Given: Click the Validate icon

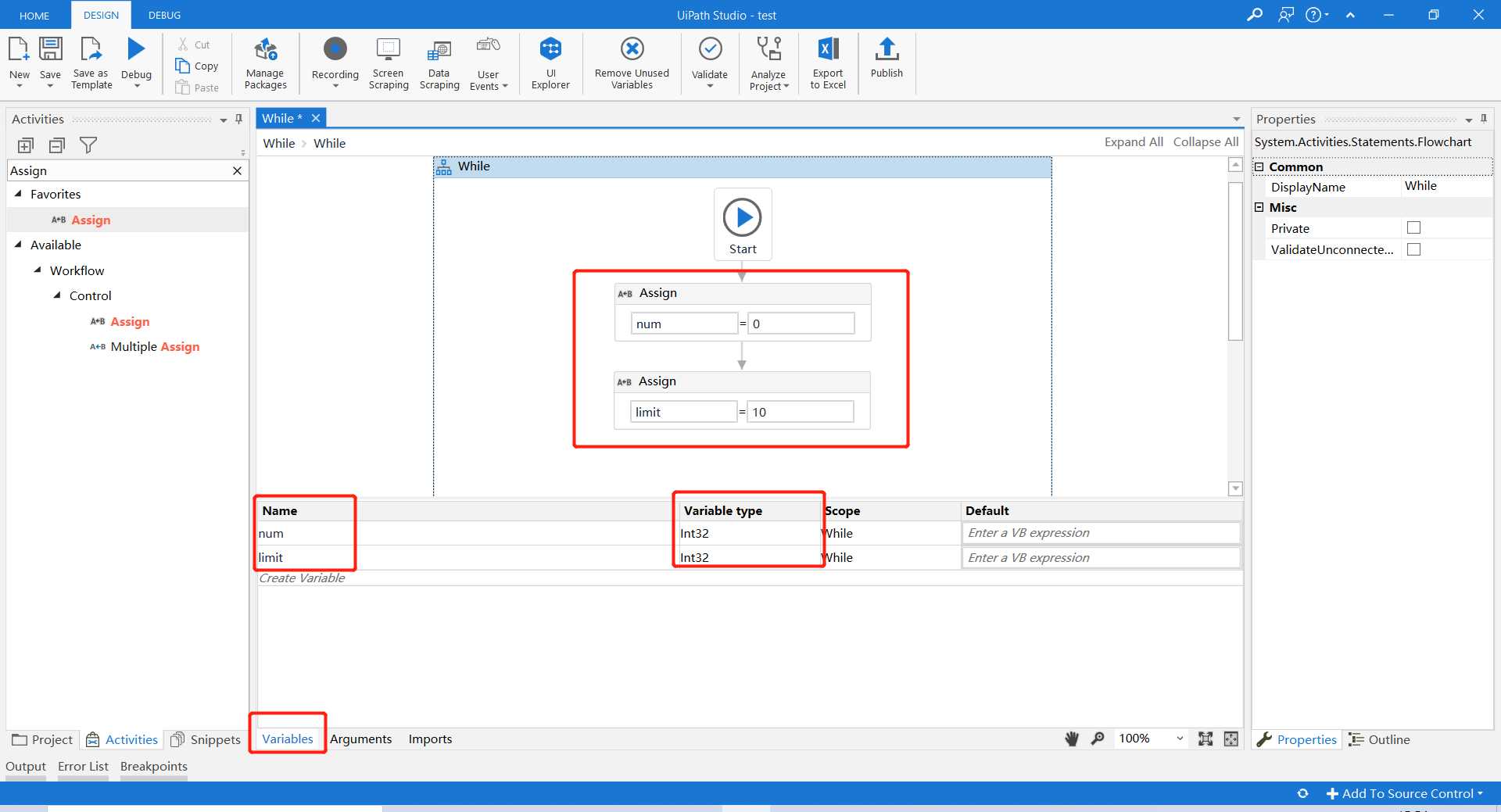Looking at the screenshot, I should tap(710, 49).
